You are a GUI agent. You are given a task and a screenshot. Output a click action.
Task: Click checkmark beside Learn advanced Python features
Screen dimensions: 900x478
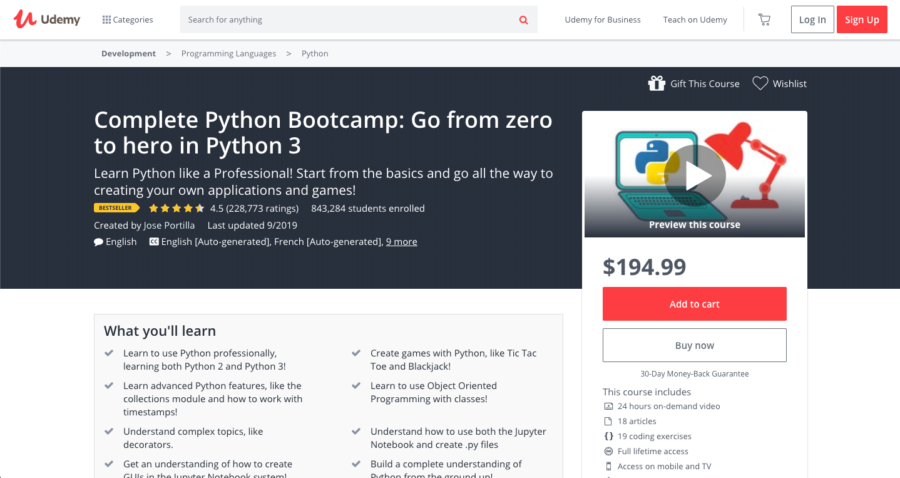109,386
